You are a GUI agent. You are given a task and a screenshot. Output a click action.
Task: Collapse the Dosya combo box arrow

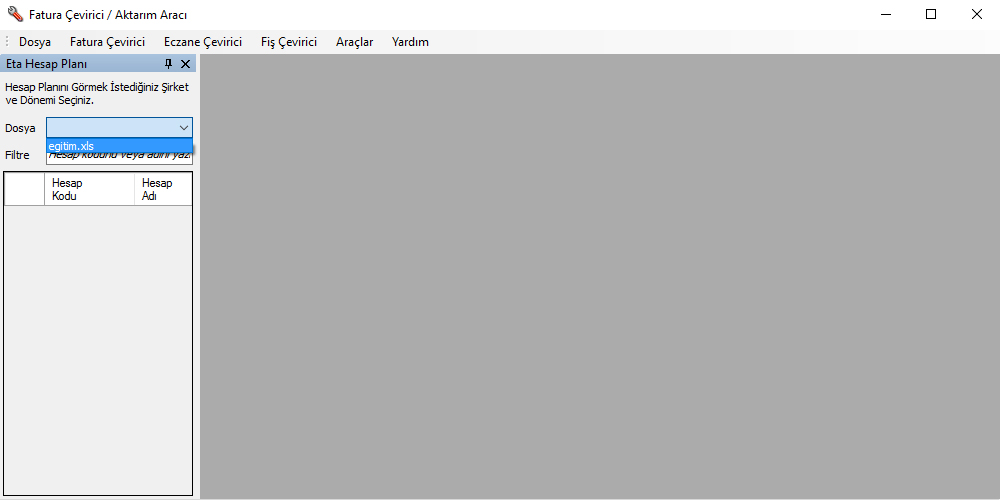coord(184,128)
